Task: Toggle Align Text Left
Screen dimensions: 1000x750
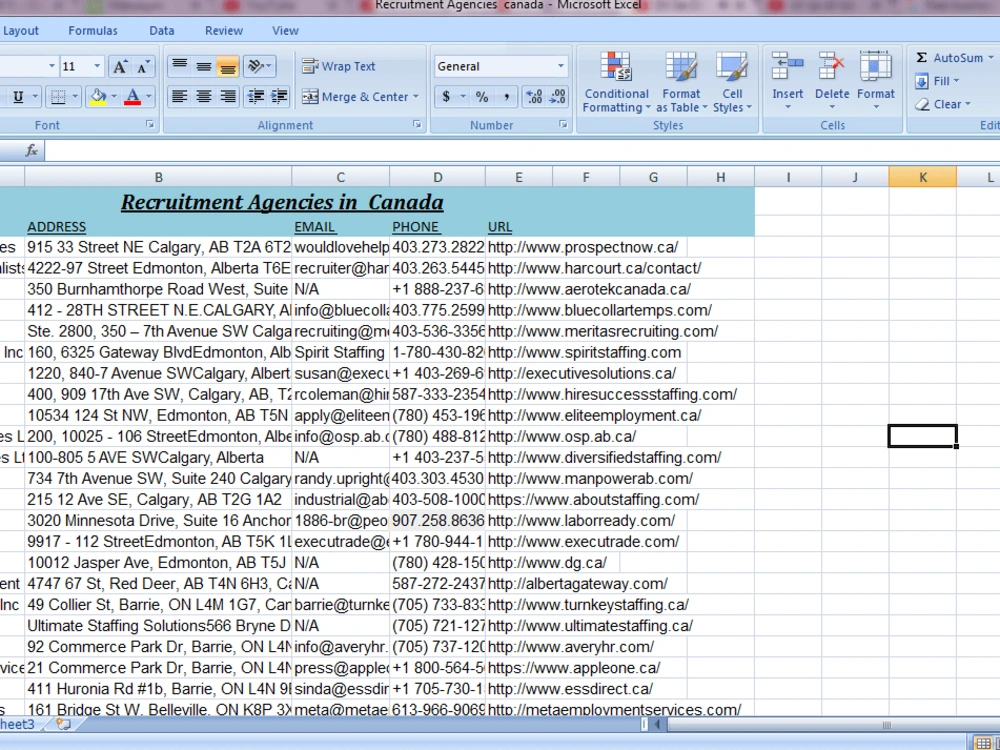Action: pyautogui.click(x=180, y=97)
